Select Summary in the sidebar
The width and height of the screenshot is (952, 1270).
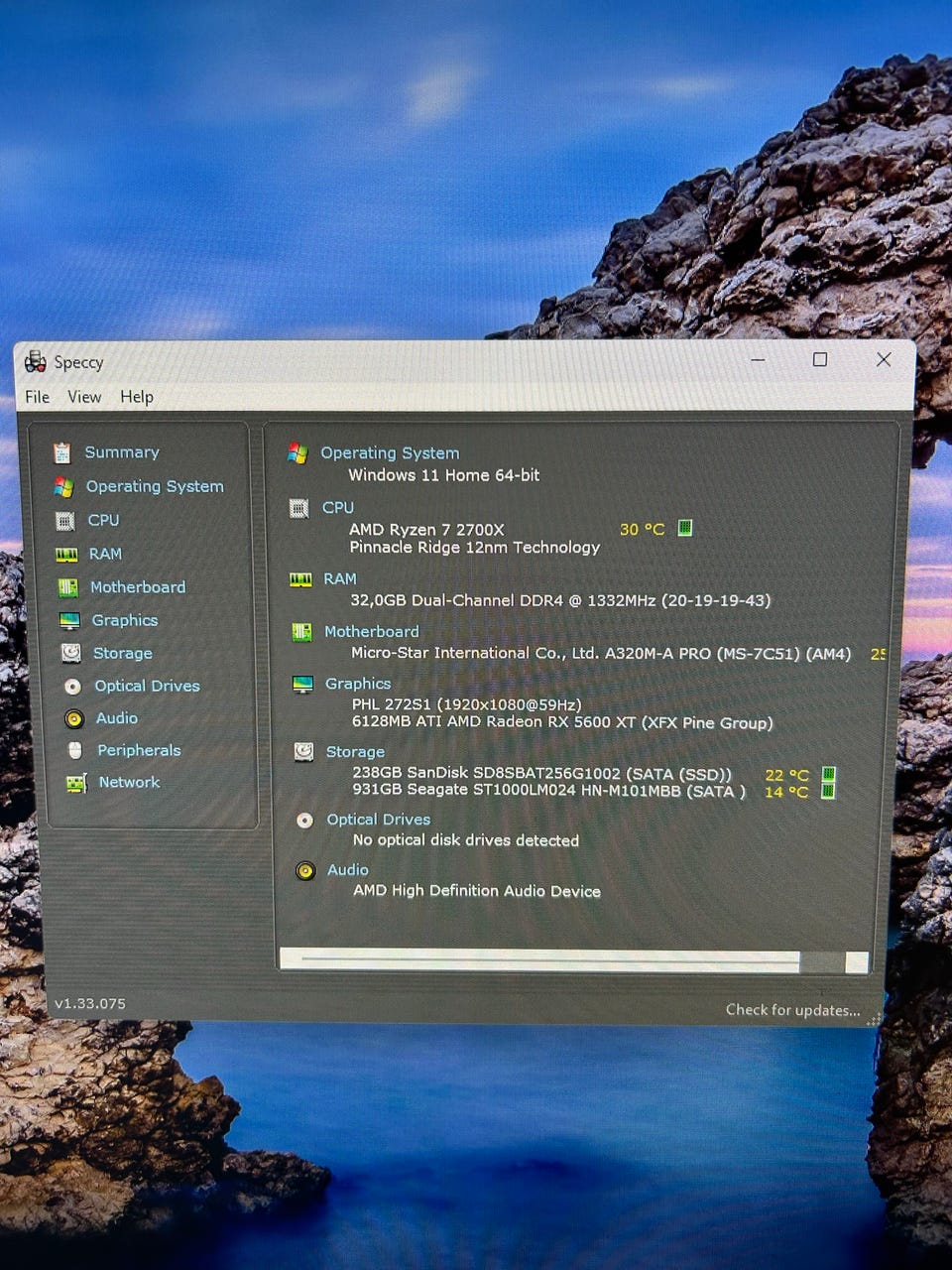(122, 452)
